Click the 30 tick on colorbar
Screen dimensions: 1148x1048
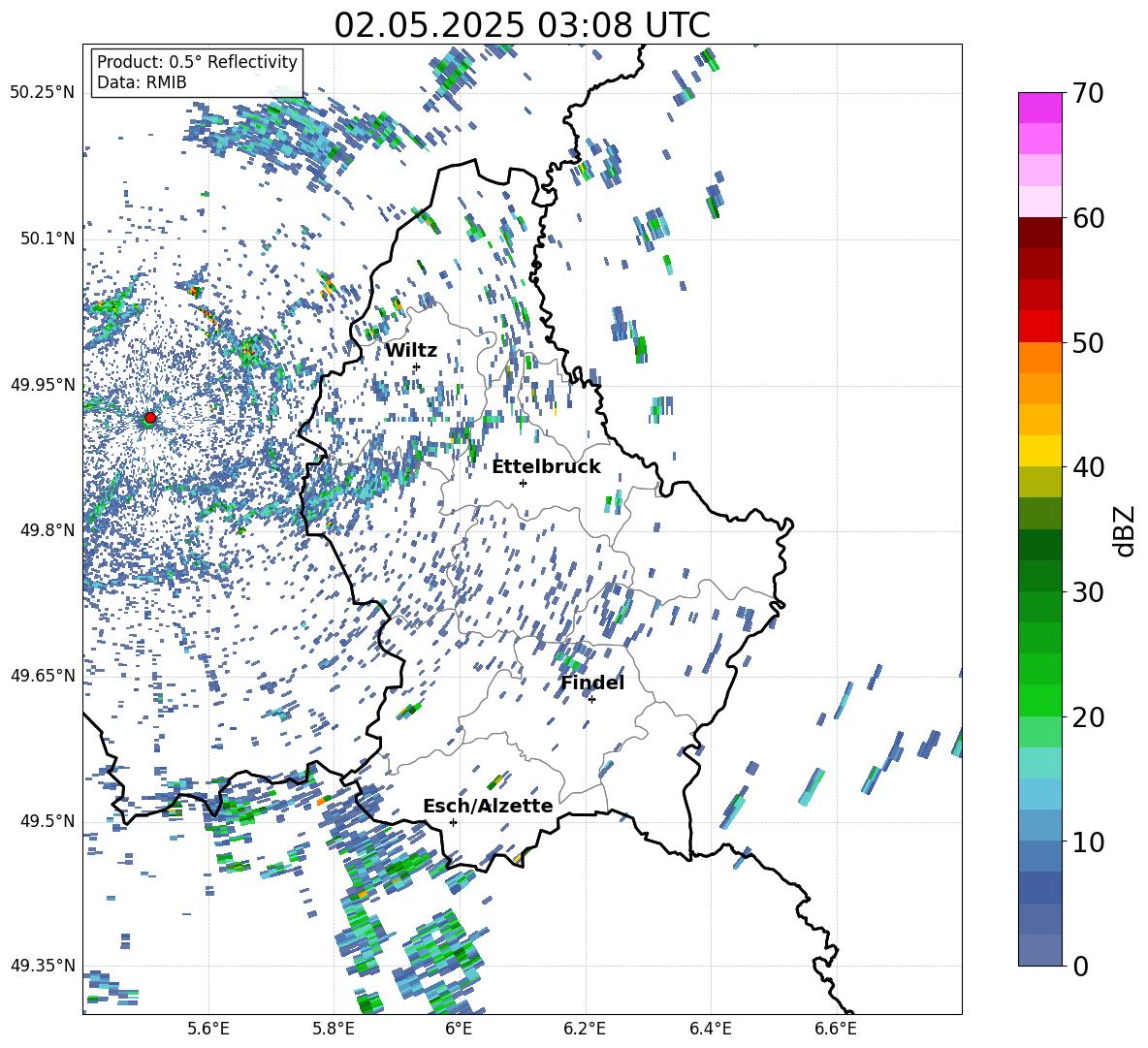(1087, 592)
